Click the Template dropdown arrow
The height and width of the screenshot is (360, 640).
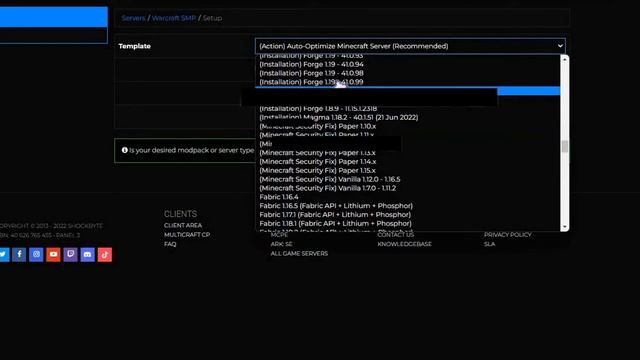(560, 46)
